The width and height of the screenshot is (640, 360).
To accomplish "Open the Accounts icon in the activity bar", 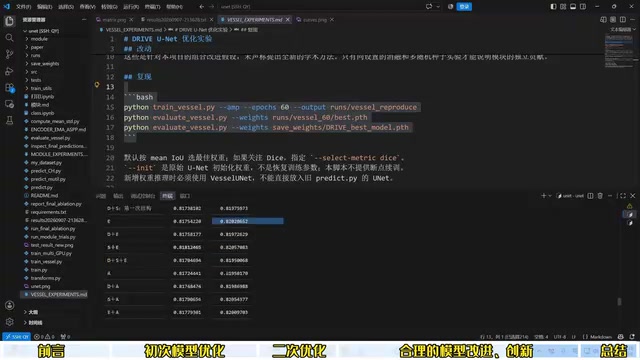I will [9, 305].
